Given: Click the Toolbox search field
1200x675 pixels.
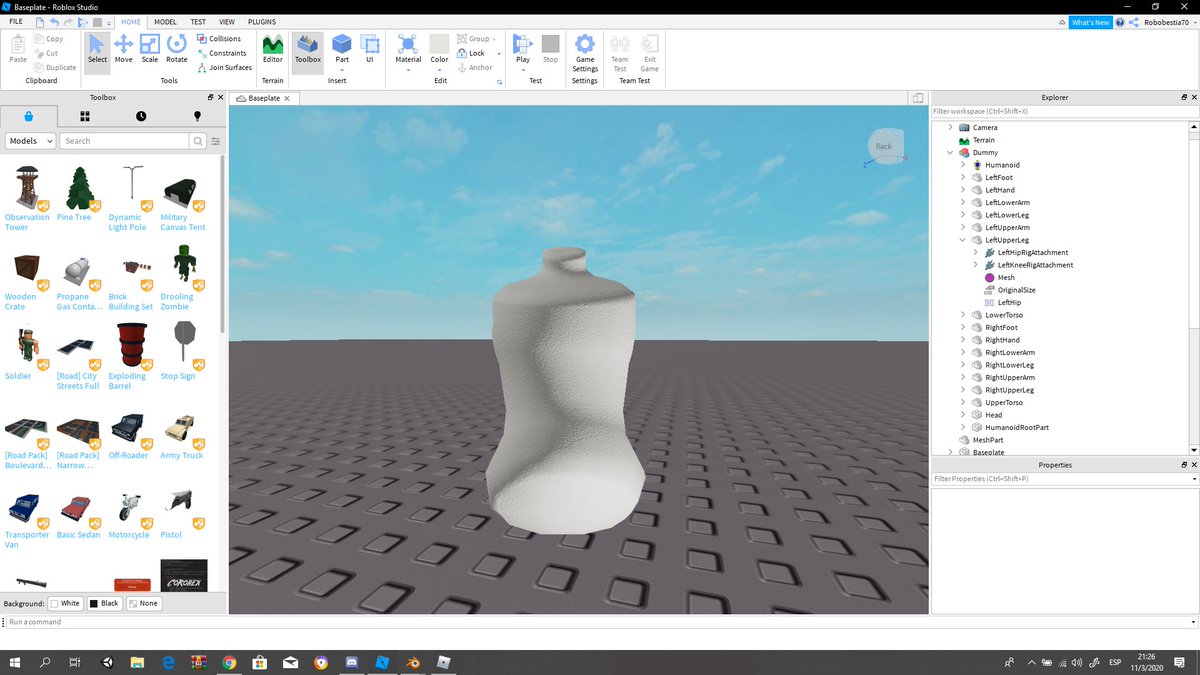Looking at the screenshot, I should pos(125,141).
